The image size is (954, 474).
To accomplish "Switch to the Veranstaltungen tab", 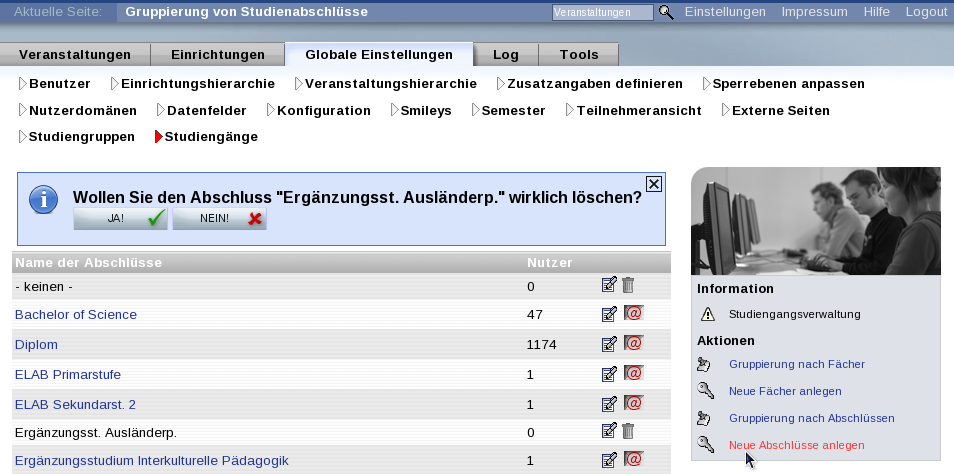I will 75,55.
